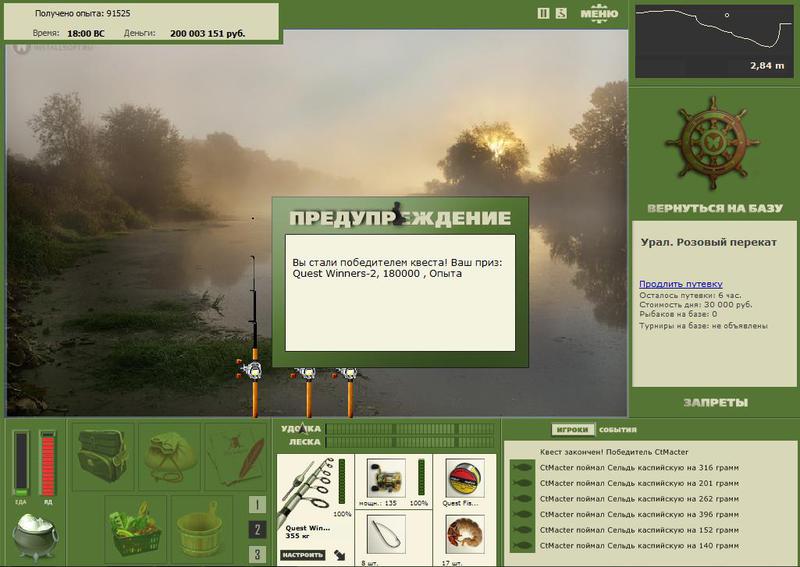800x567 pixels.
Task: Click the fish icon beside 396 грамм entry
Action: pyautogui.click(x=522, y=514)
